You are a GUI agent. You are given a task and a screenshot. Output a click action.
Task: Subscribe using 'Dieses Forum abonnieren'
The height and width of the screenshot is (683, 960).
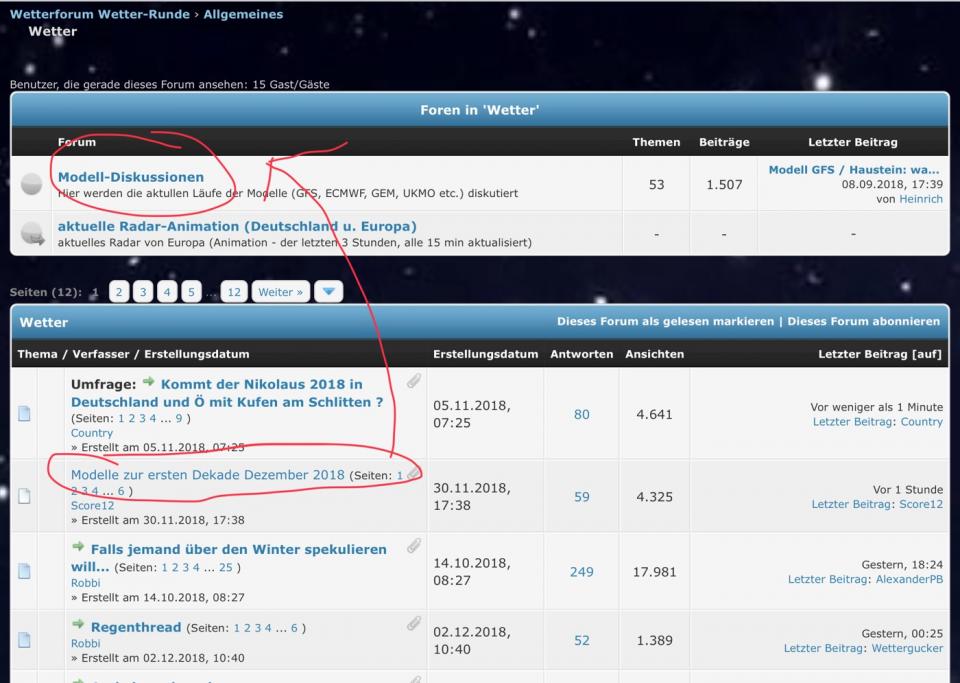point(863,322)
